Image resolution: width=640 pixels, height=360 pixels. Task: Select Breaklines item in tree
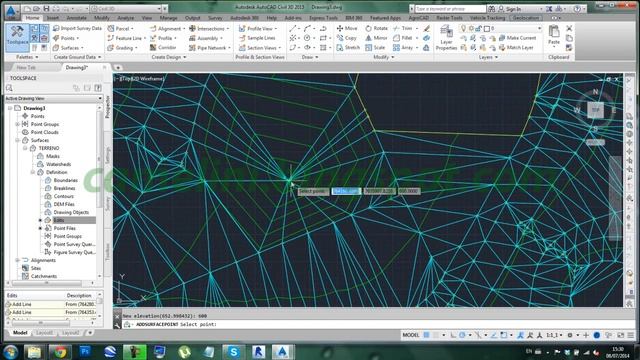(x=64, y=188)
